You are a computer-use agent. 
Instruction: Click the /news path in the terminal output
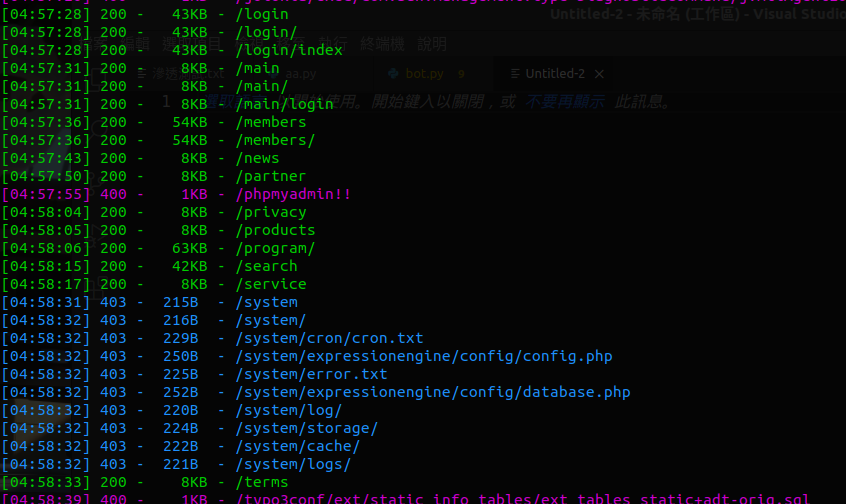257,158
